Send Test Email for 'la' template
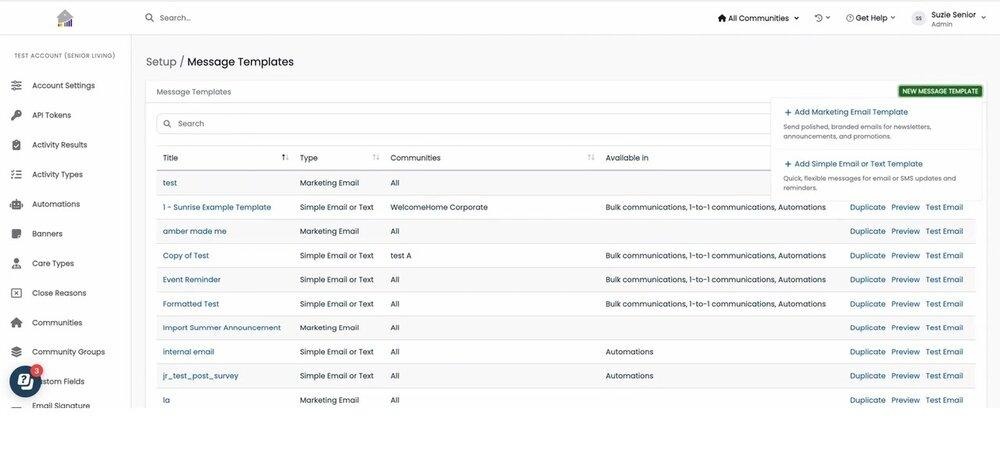This screenshot has width=1000, height=469. pos(944,401)
